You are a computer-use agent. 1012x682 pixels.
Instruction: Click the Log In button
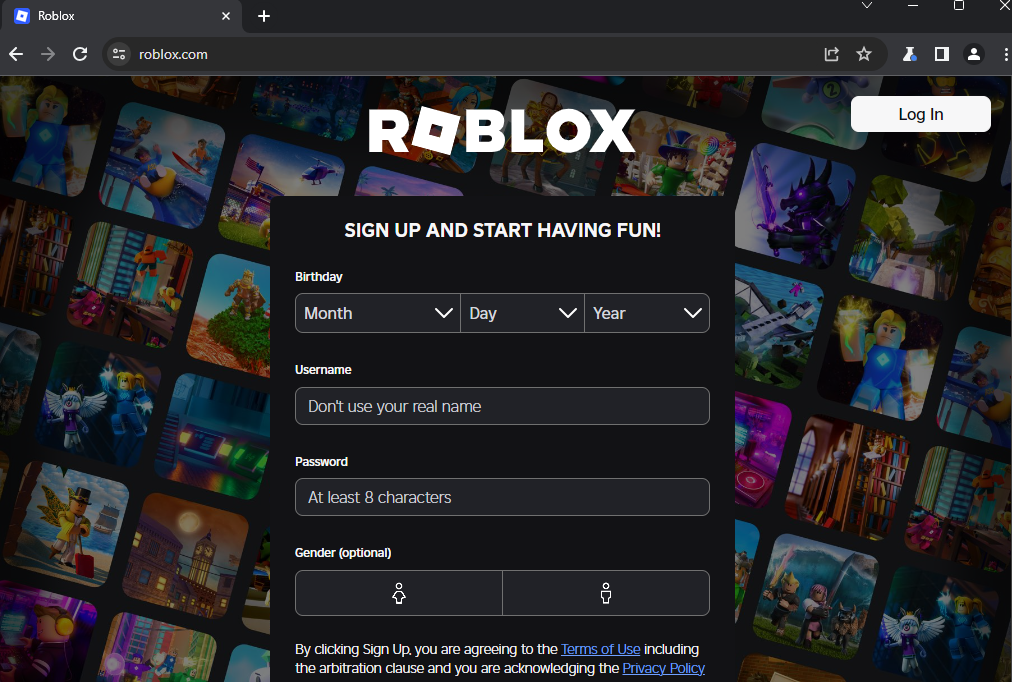click(920, 114)
